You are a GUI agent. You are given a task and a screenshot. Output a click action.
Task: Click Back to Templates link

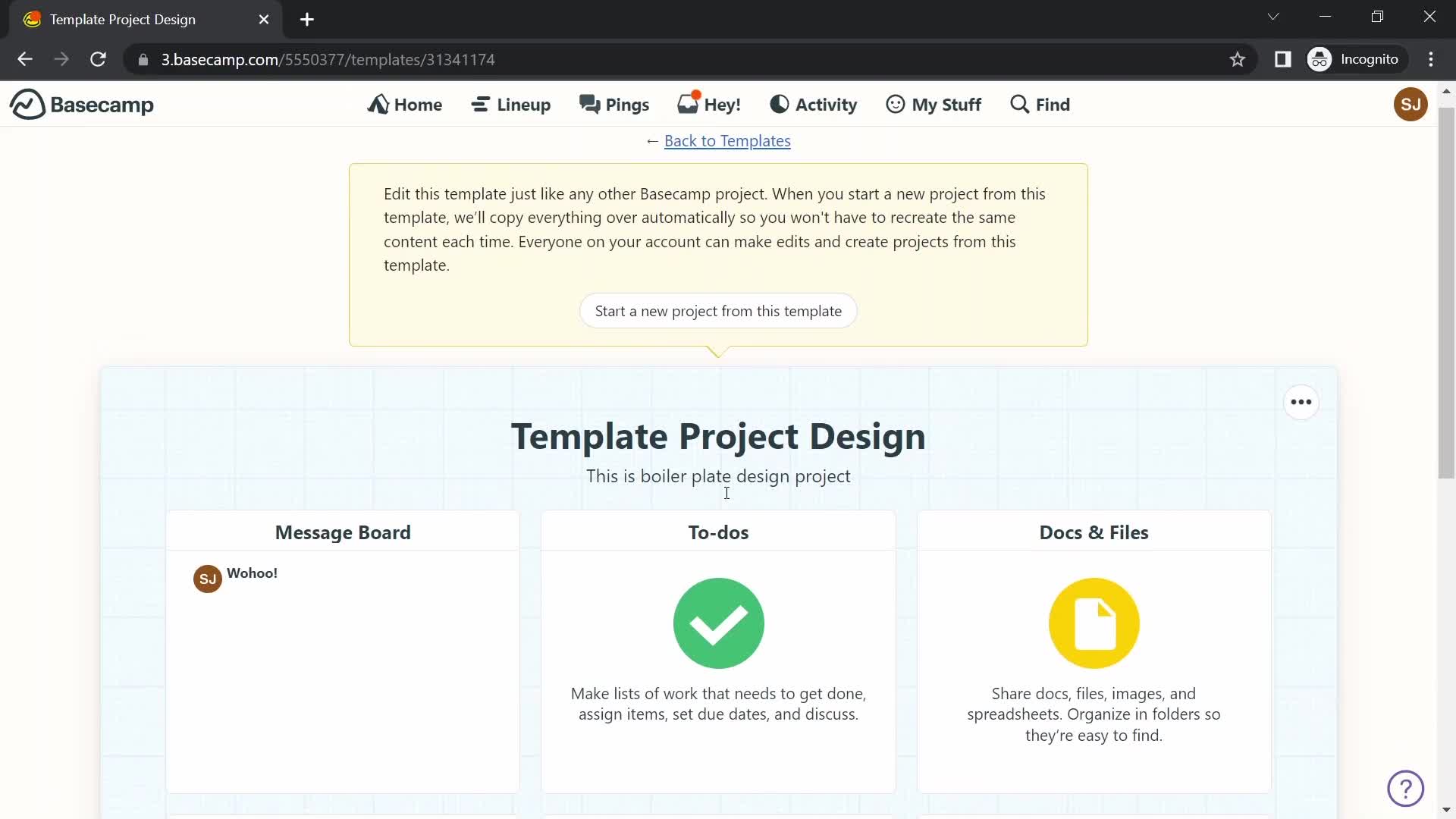[727, 141]
